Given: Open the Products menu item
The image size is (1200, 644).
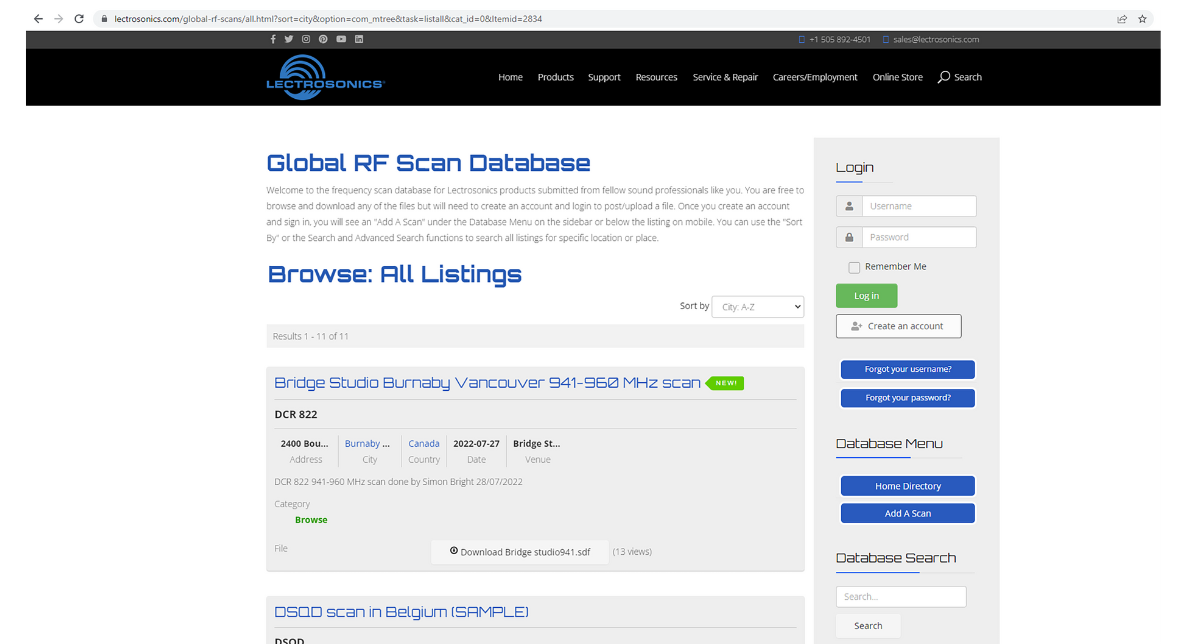Looking at the screenshot, I should point(555,77).
